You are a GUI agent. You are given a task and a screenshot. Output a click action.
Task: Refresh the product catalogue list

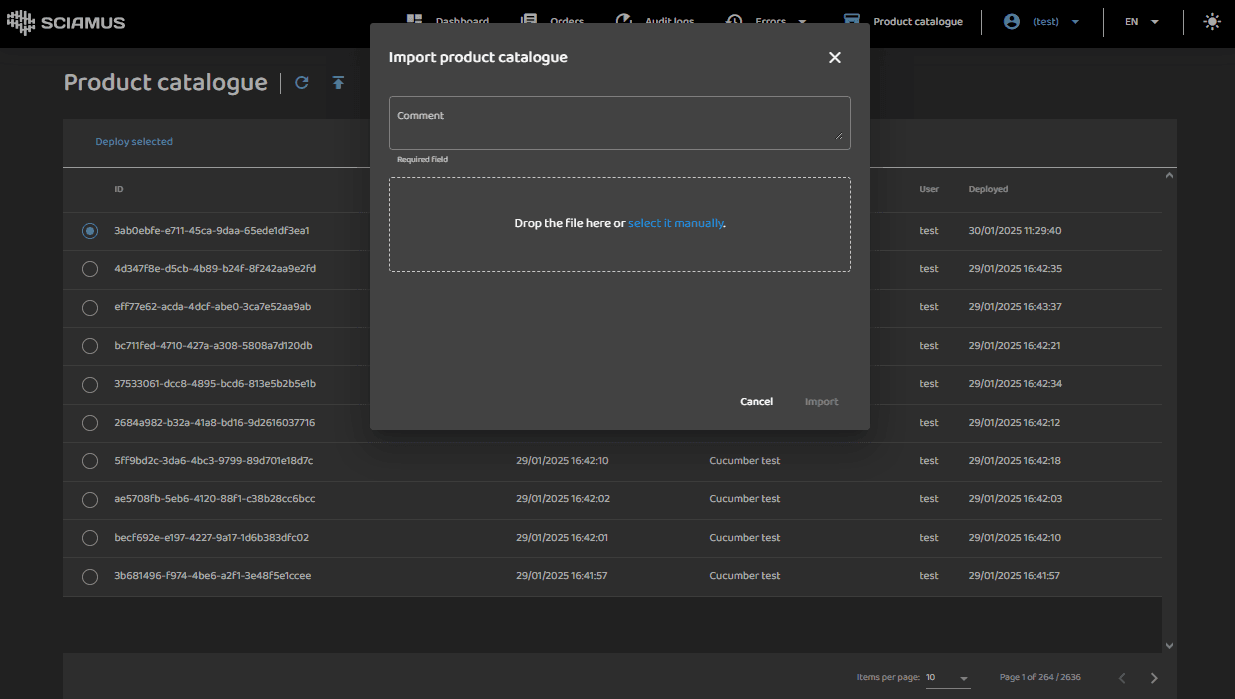pos(302,83)
